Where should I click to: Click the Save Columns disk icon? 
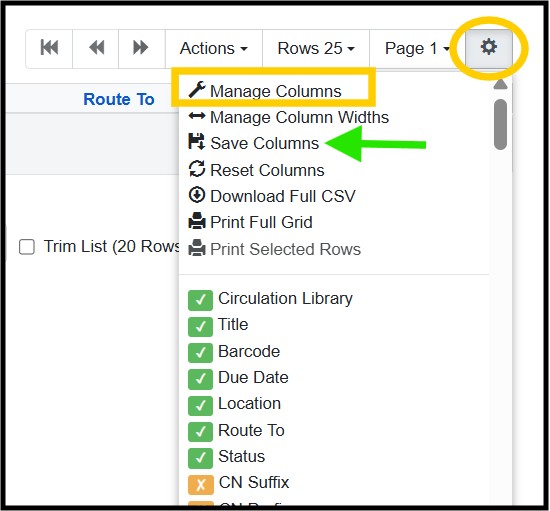coord(196,142)
